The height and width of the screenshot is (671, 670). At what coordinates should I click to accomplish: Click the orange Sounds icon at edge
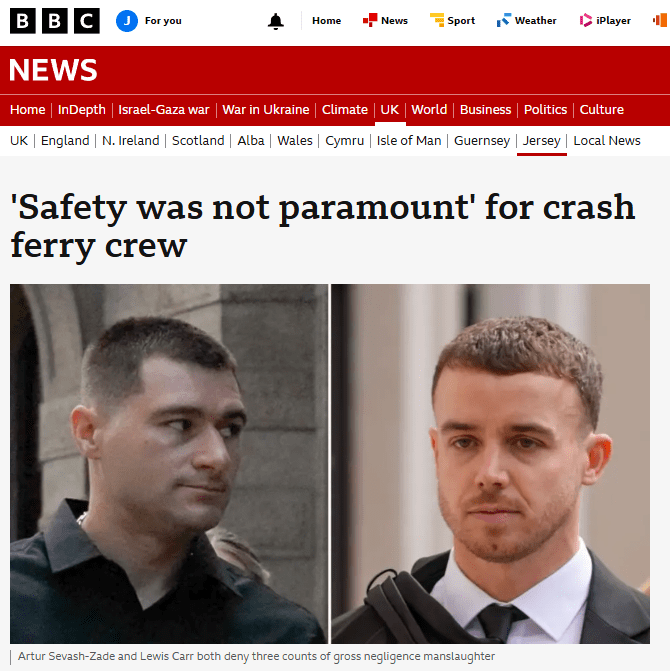click(x=660, y=20)
